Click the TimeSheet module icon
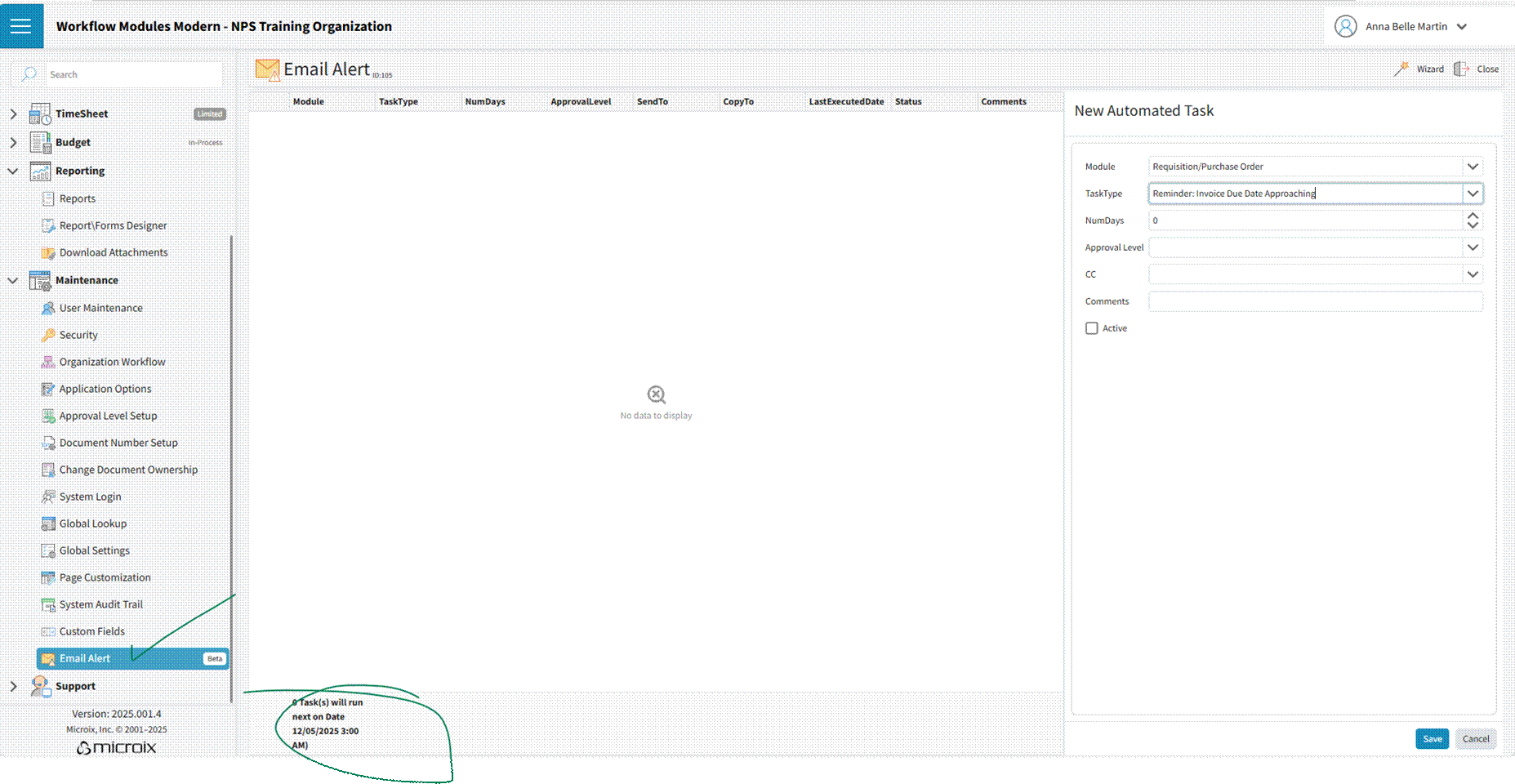Screen dimensions: 1515x784 [40, 114]
